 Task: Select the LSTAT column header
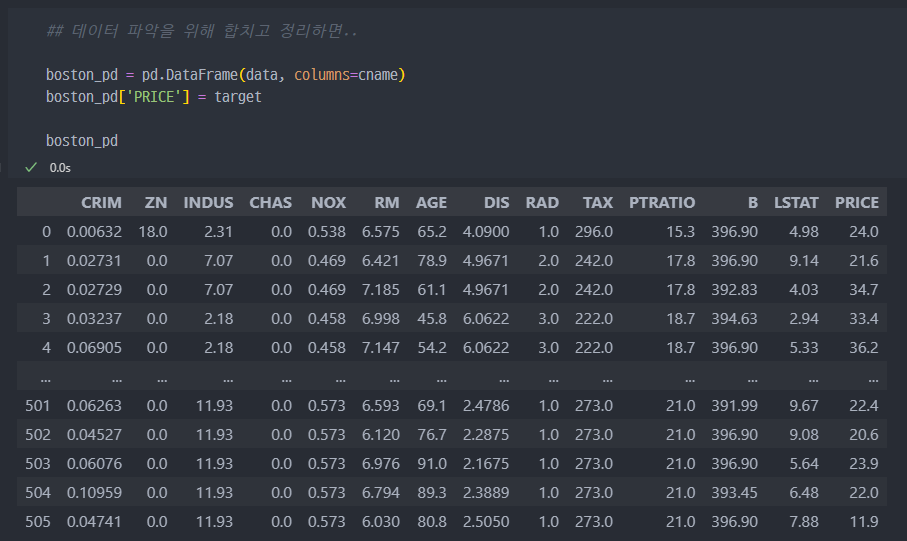click(x=796, y=203)
